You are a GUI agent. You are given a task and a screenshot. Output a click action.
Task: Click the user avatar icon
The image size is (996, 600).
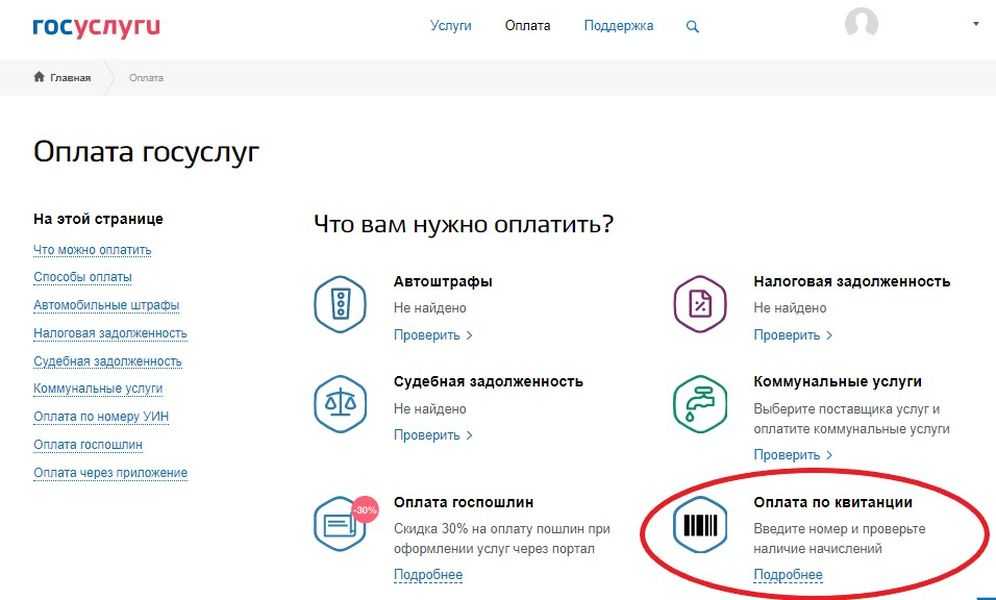pos(861,24)
